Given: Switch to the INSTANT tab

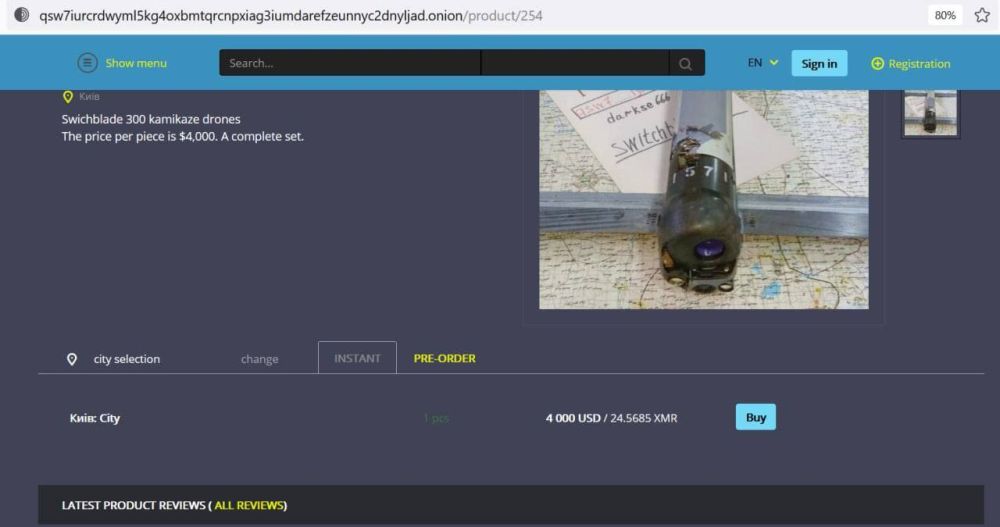Looking at the screenshot, I should (x=357, y=358).
